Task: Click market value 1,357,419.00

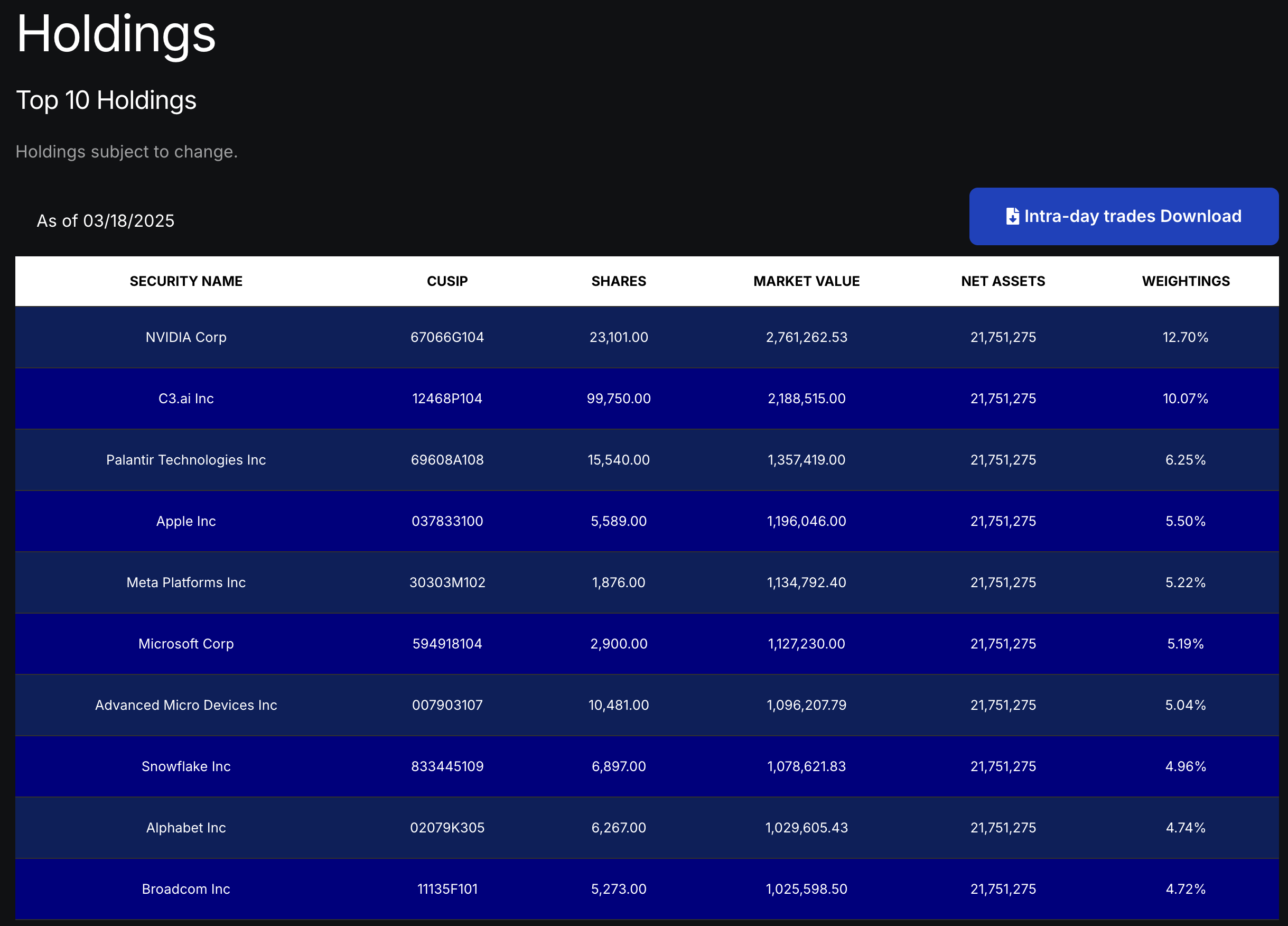Action: 806,460
